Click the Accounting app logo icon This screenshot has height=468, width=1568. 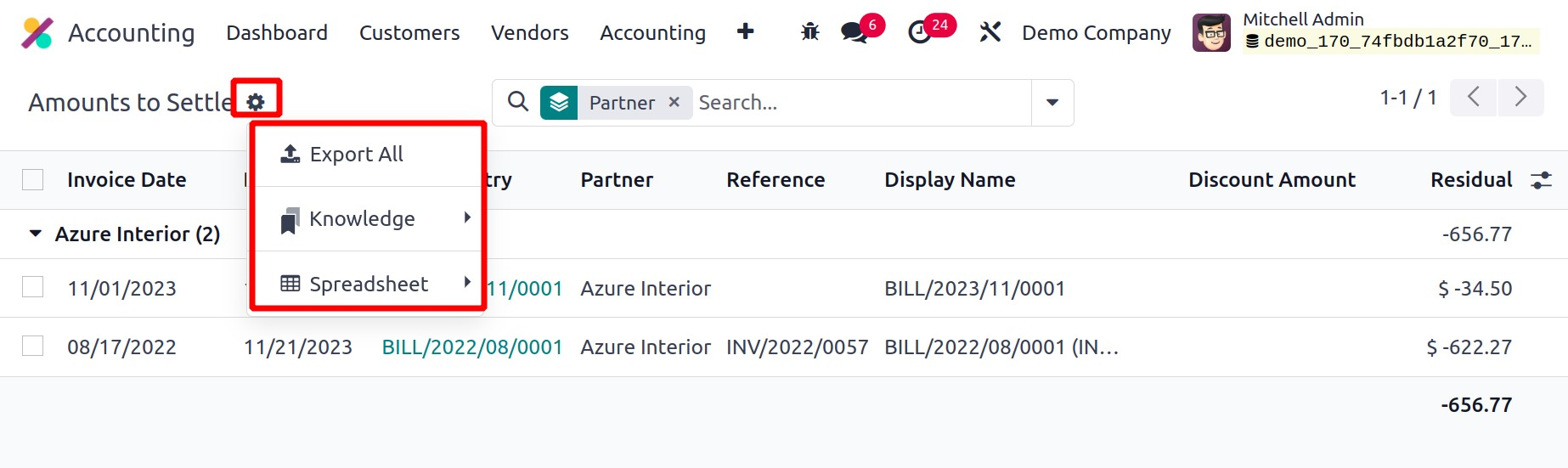[x=37, y=33]
